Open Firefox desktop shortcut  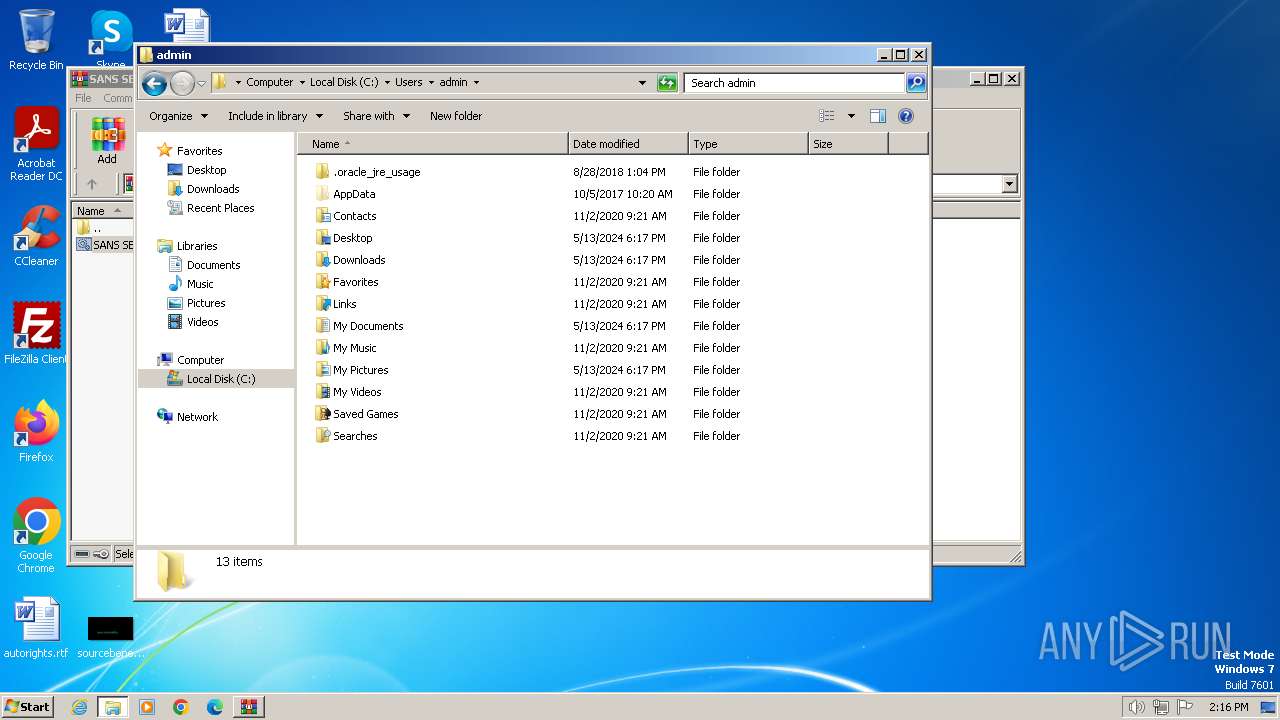coord(36,432)
